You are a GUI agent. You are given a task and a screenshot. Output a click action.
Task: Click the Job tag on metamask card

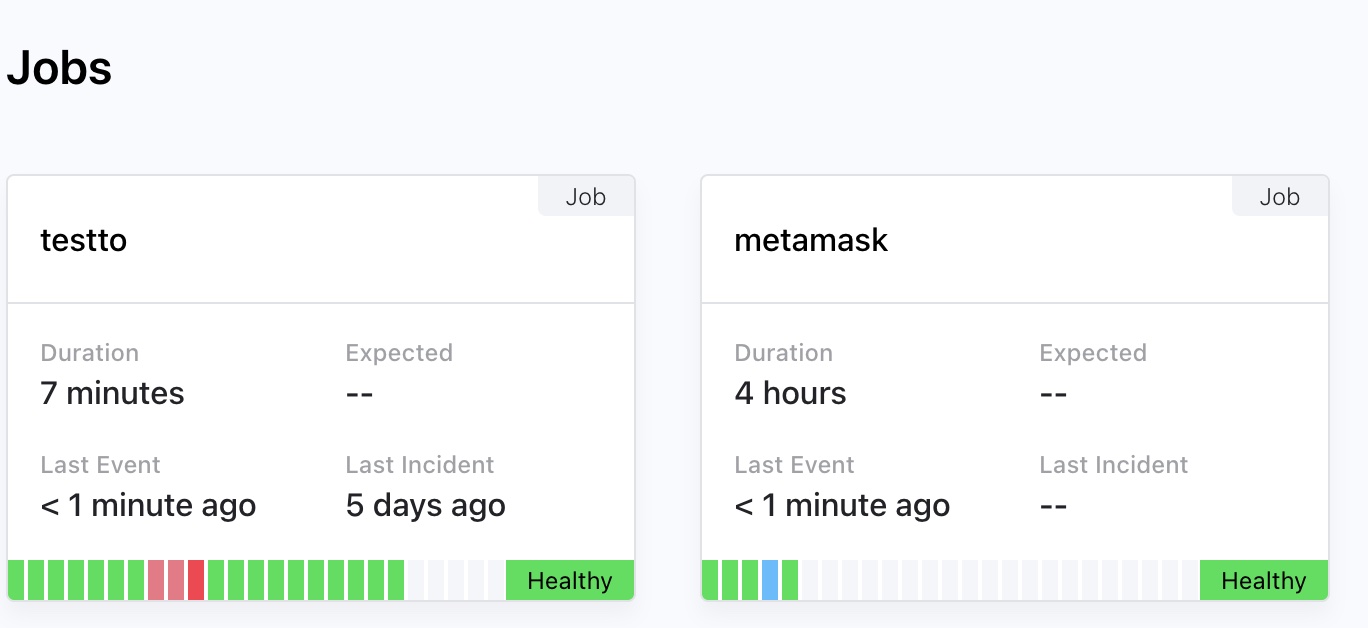pyautogui.click(x=1280, y=197)
